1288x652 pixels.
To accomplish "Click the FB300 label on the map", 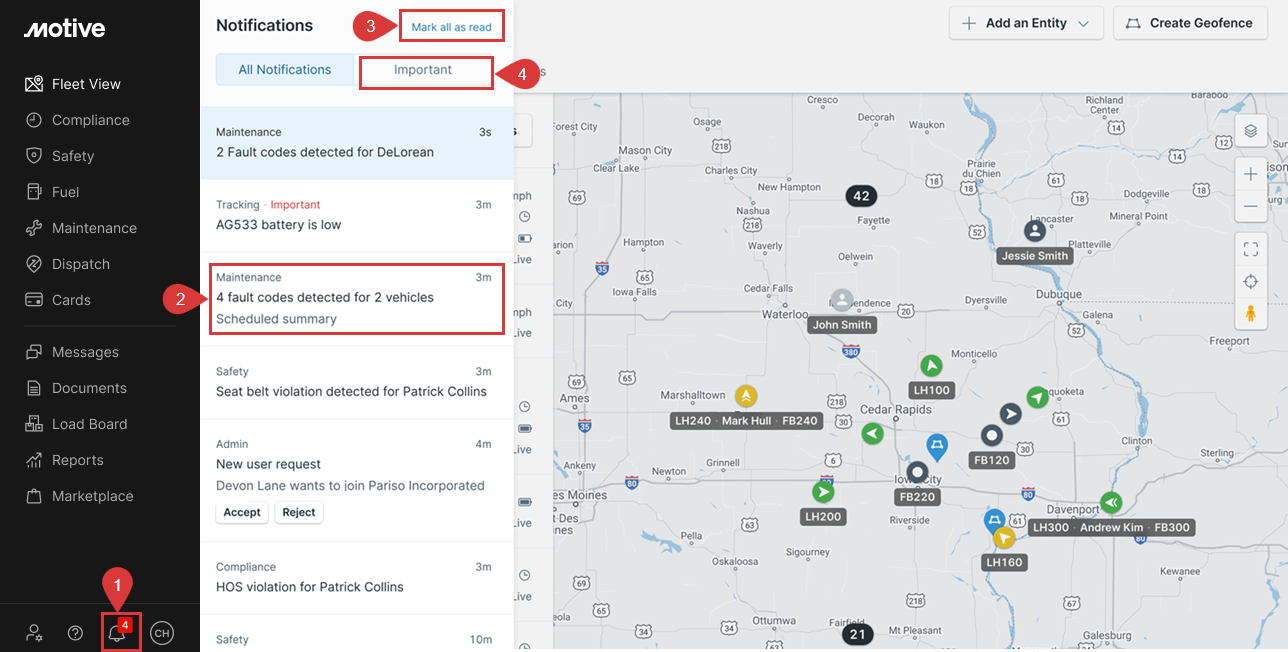I will (1172, 527).
